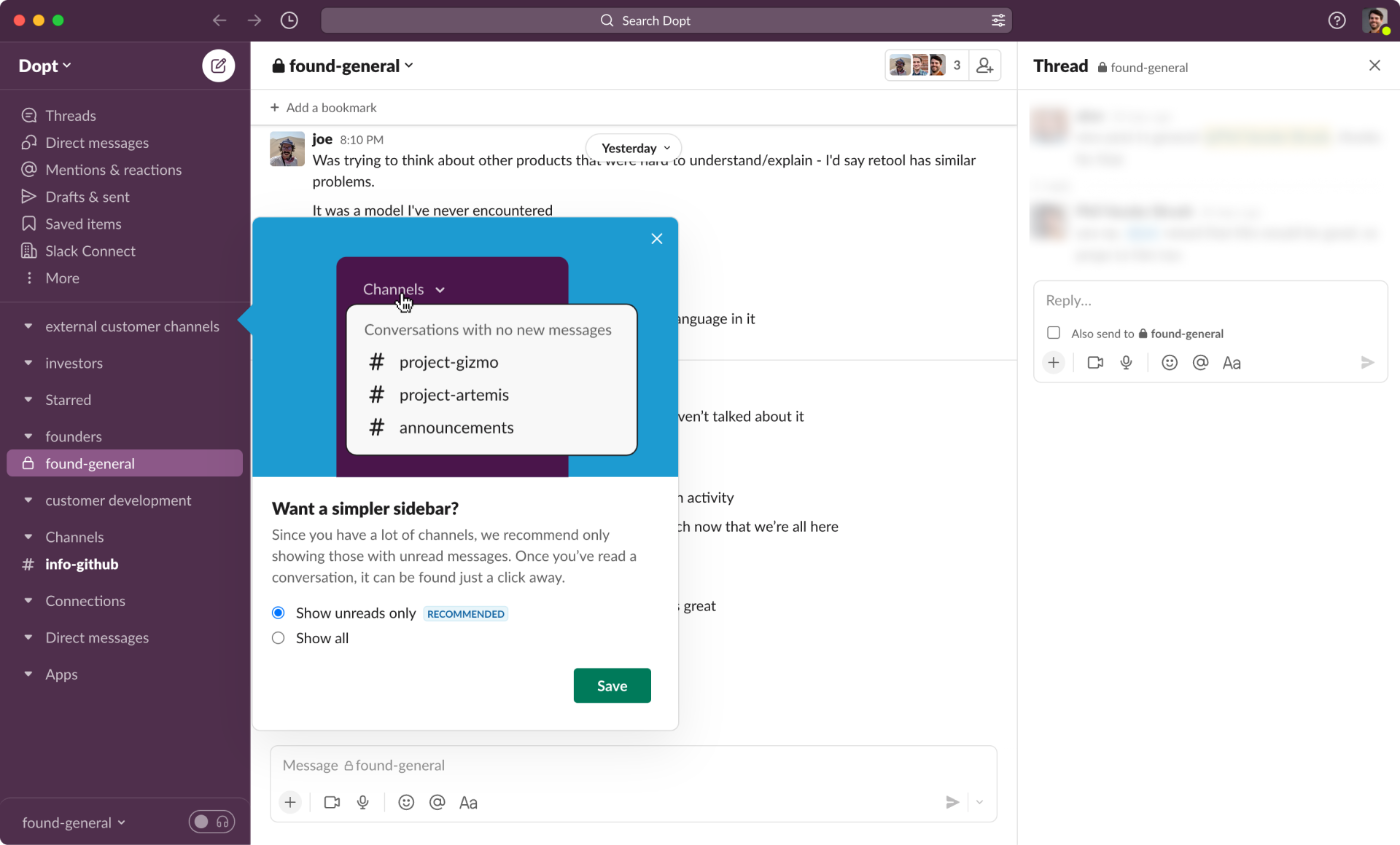Image resolution: width=1400 pixels, height=845 pixels.
Task: Start a video clip from the message composer
Action: (332, 801)
